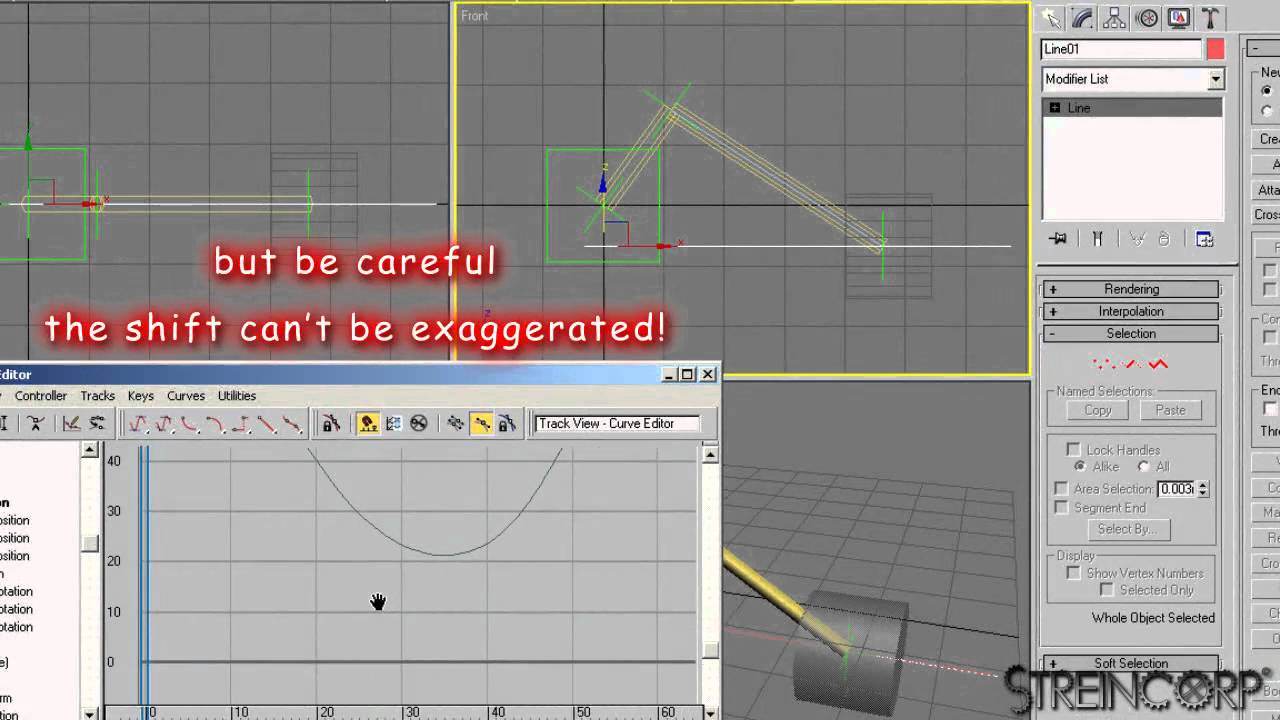Open the Hierarchy command panel tab
The height and width of the screenshot is (720, 1280).
tap(1114, 18)
